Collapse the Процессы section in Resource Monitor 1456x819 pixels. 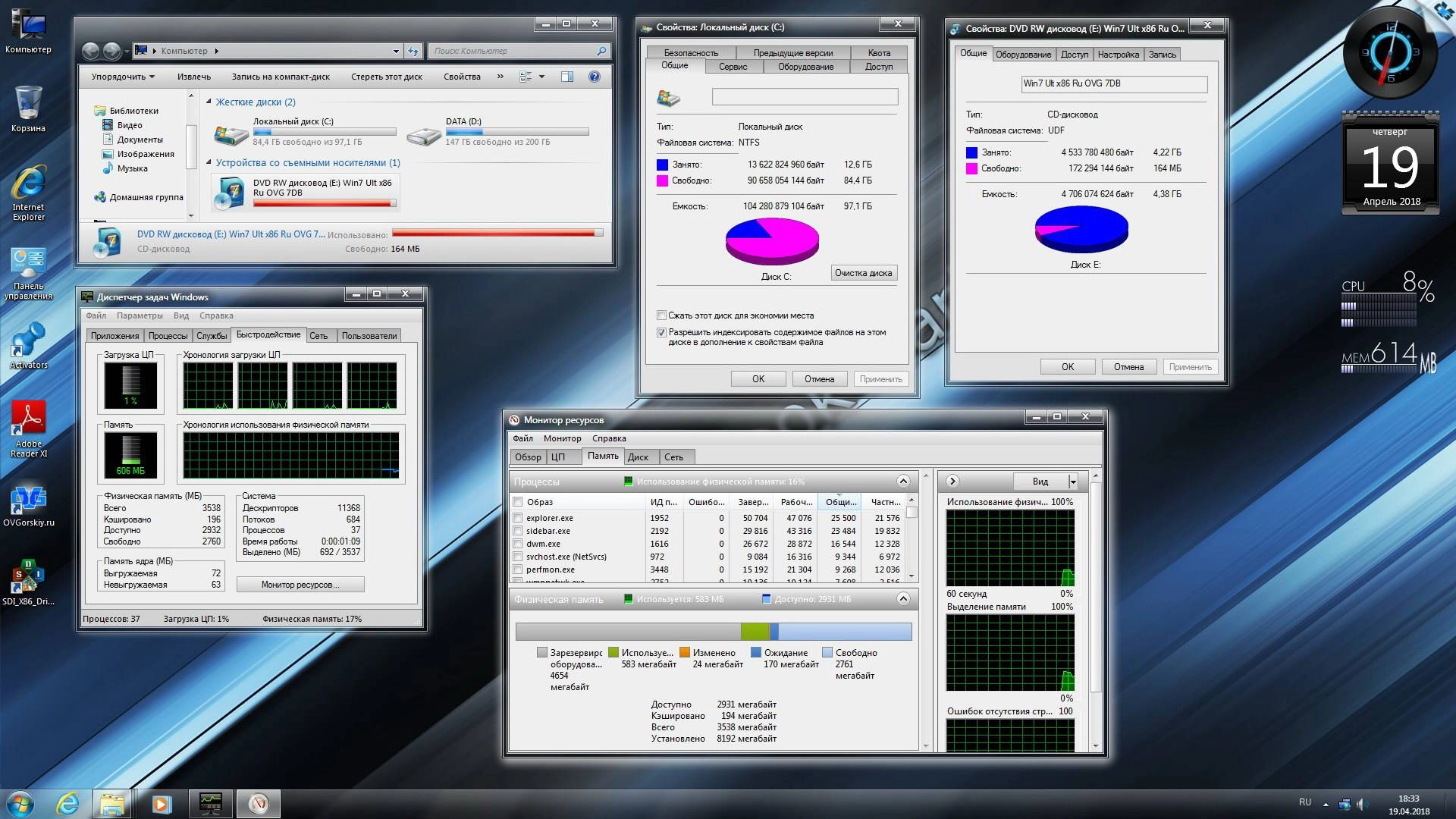902,481
